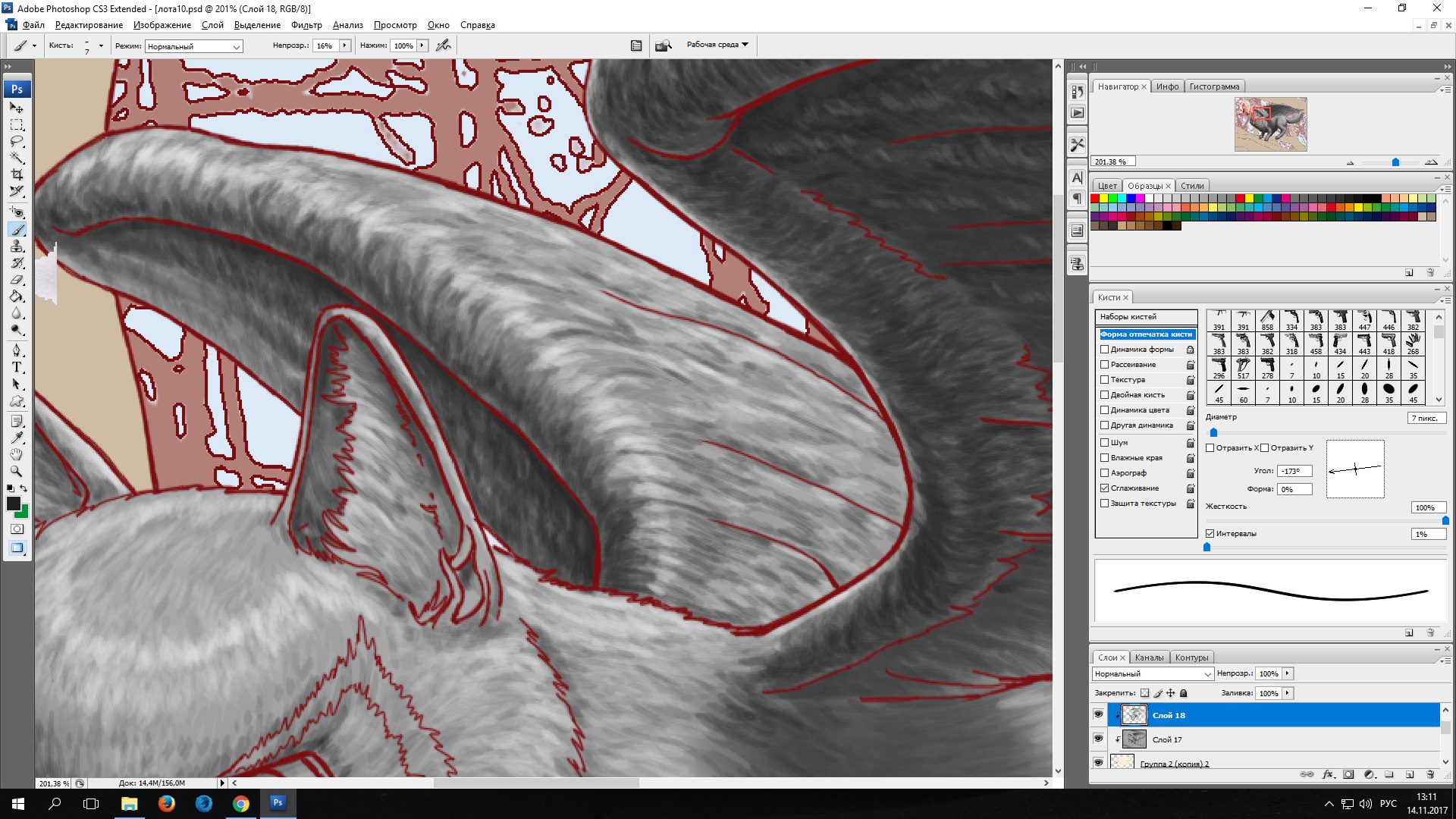Select the Blur tool

tap(17, 312)
